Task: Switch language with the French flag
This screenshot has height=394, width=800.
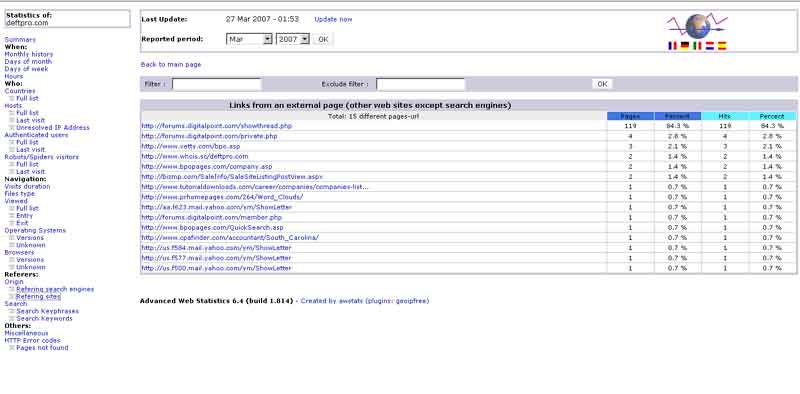Action: pyautogui.click(x=672, y=46)
